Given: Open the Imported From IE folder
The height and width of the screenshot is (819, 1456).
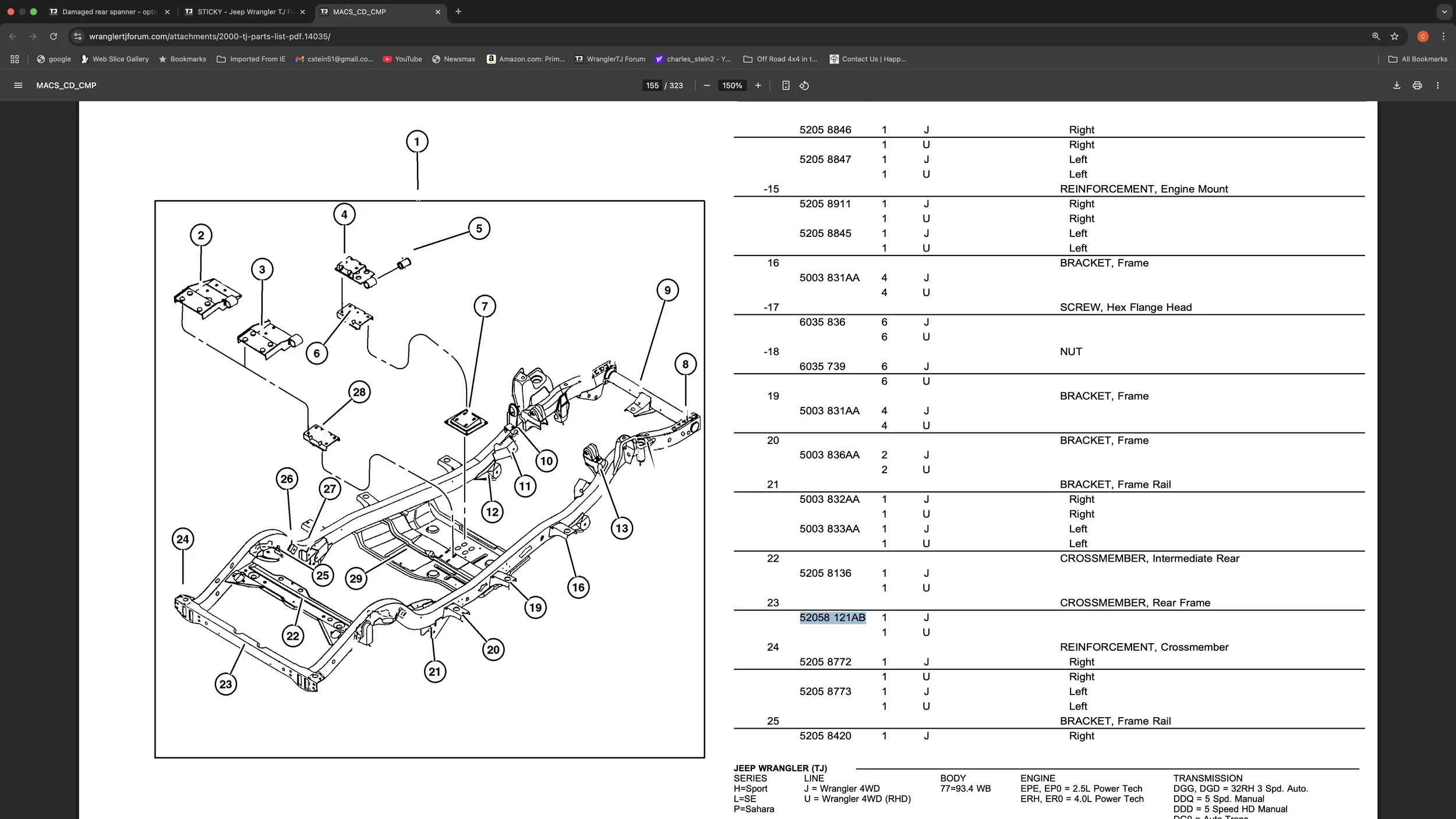Looking at the screenshot, I should coord(251,59).
